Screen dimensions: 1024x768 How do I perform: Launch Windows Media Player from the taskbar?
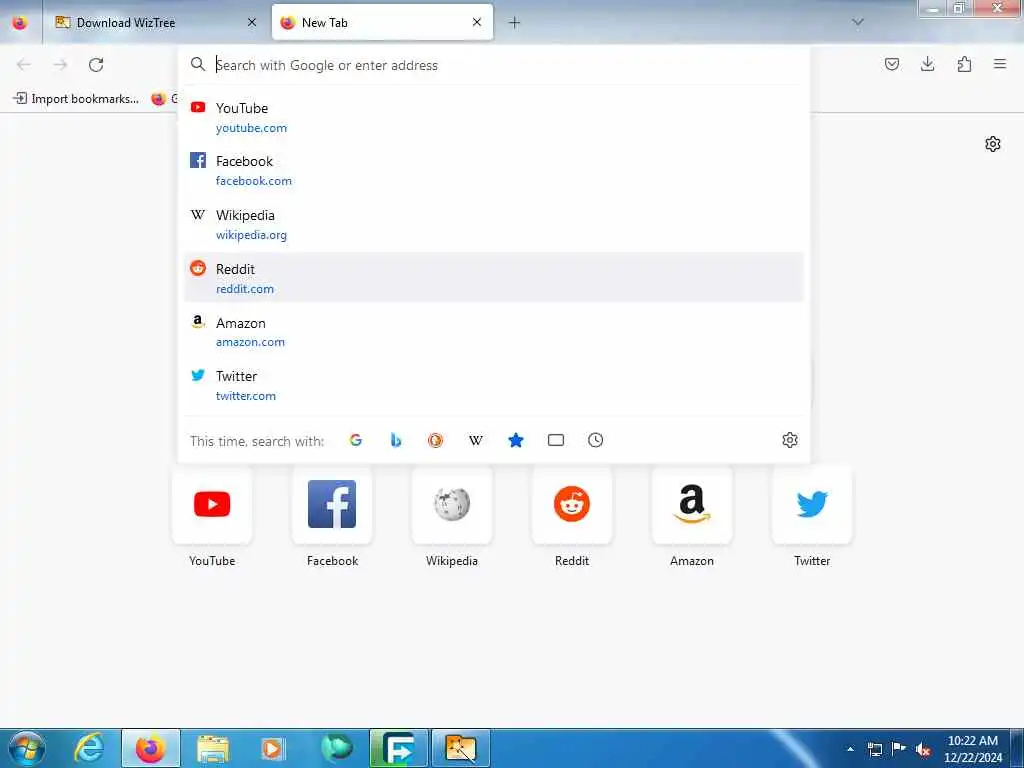[273, 748]
